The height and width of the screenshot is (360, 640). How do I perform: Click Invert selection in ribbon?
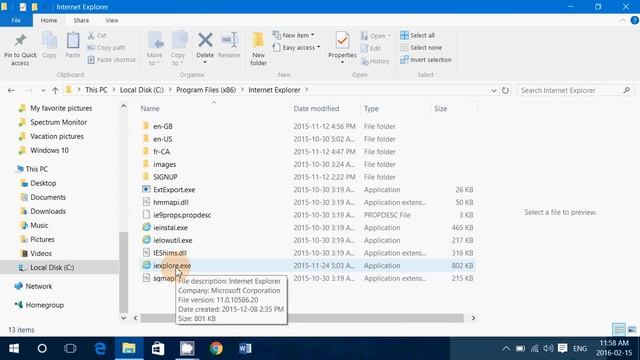click(426, 60)
